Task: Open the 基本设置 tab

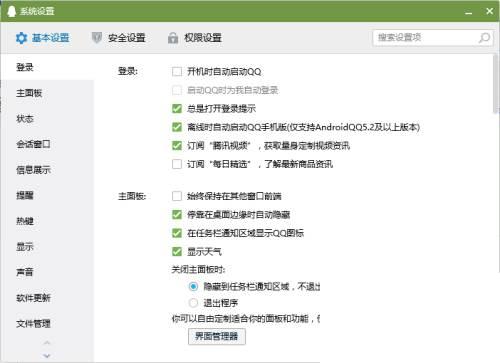Action: (x=43, y=38)
